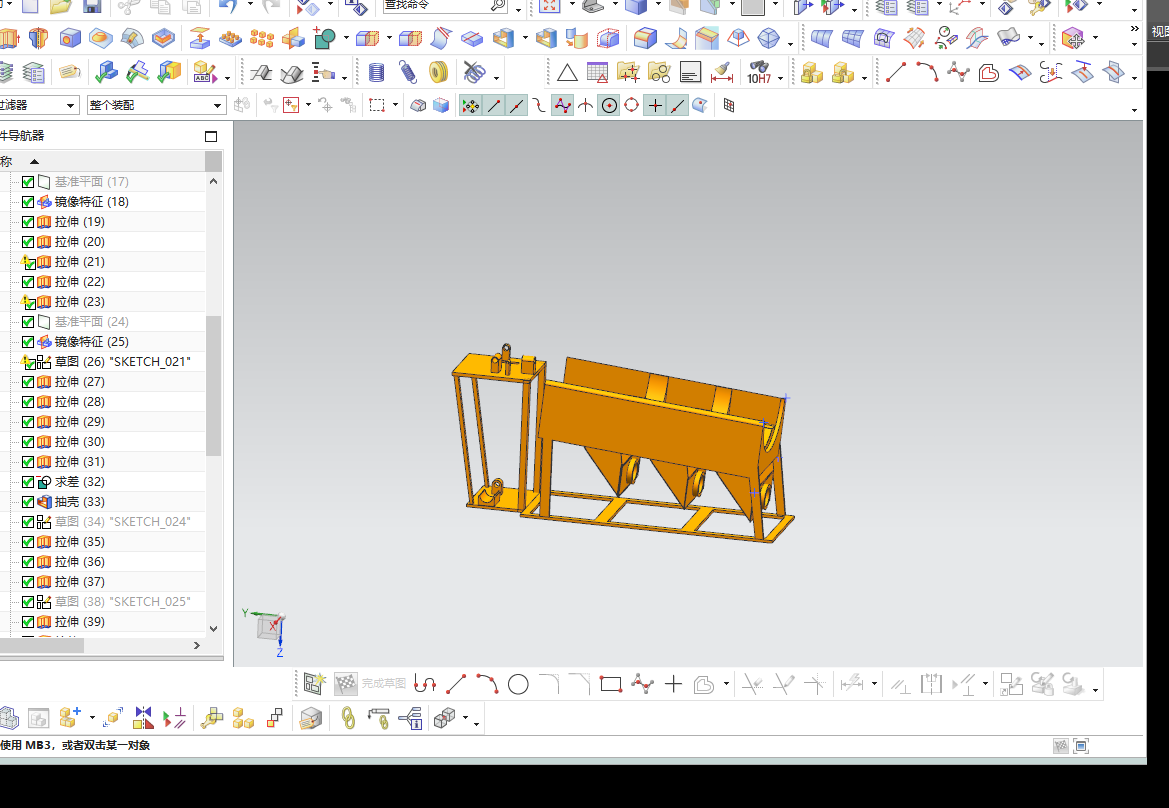Uncheck the 抽壳 (33) feature checkbox

tap(28, 502)
